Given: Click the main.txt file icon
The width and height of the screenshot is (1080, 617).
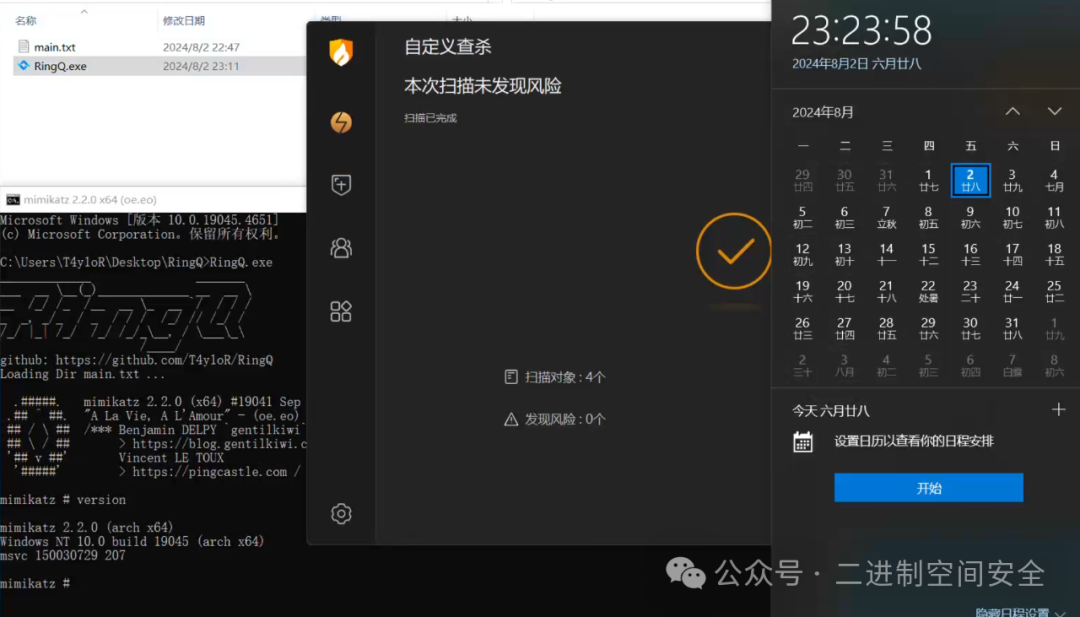Looking at the screenshot, I should pos(24,47).
